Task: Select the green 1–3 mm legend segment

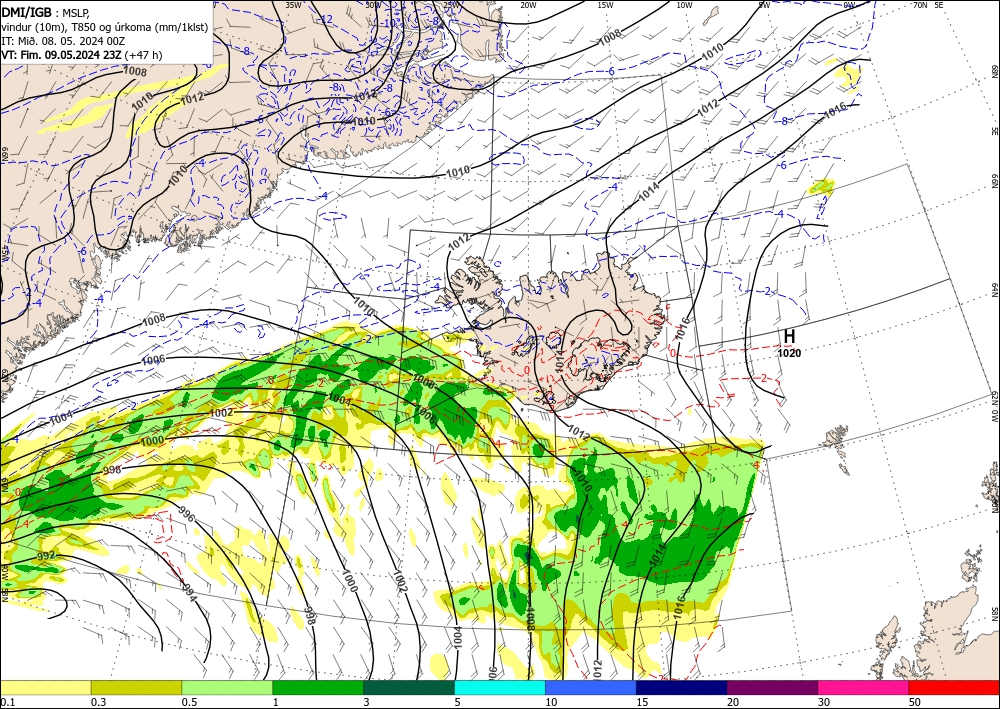Action: coord(318,688)
